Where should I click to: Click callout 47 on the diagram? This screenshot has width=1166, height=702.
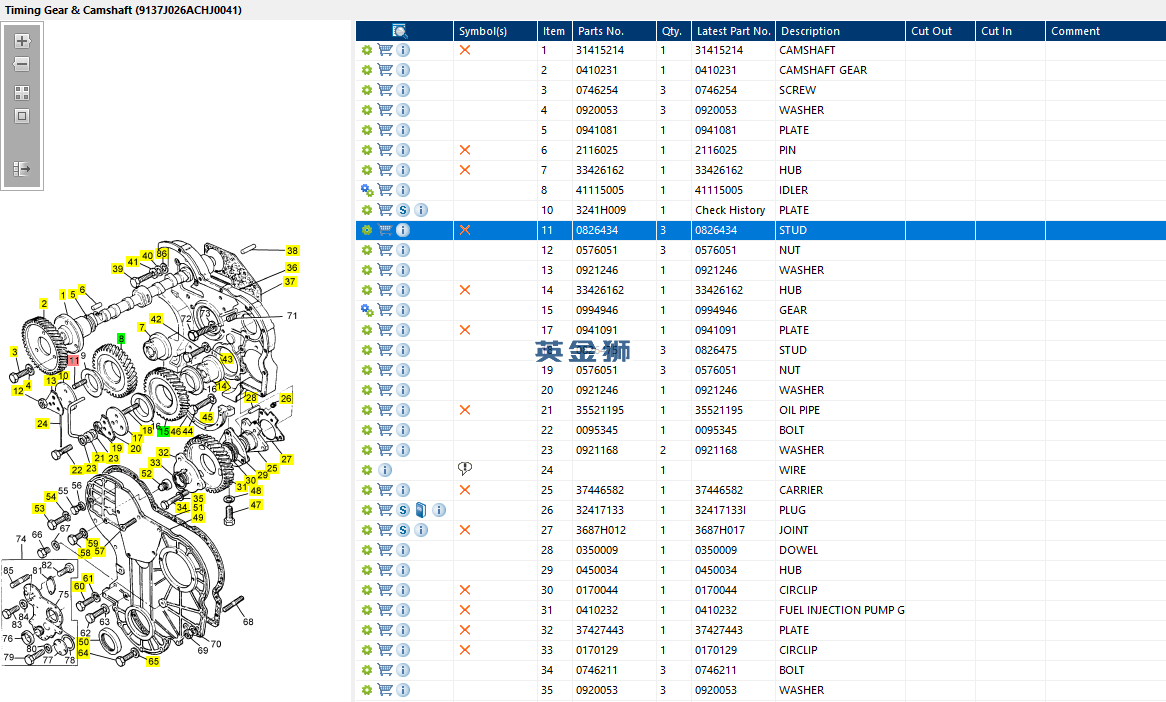[x=256, y=505]
